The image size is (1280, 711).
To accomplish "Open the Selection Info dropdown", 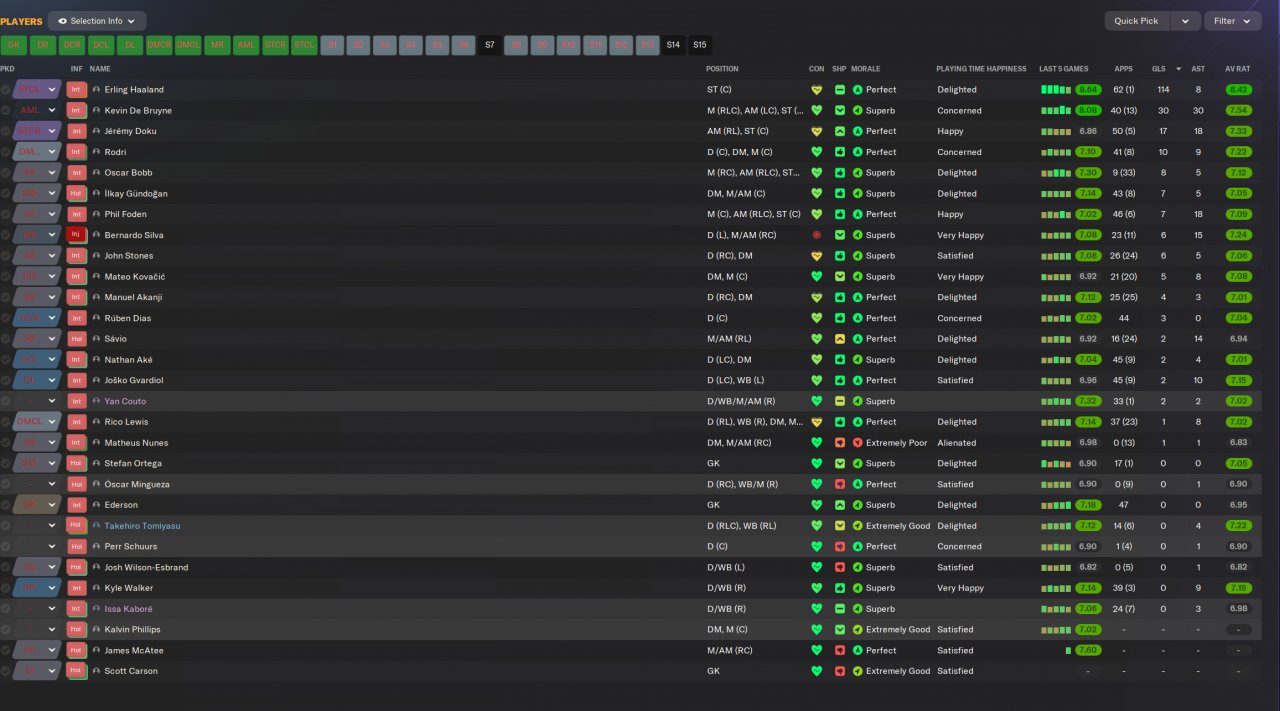I will (x=97, y=21).
